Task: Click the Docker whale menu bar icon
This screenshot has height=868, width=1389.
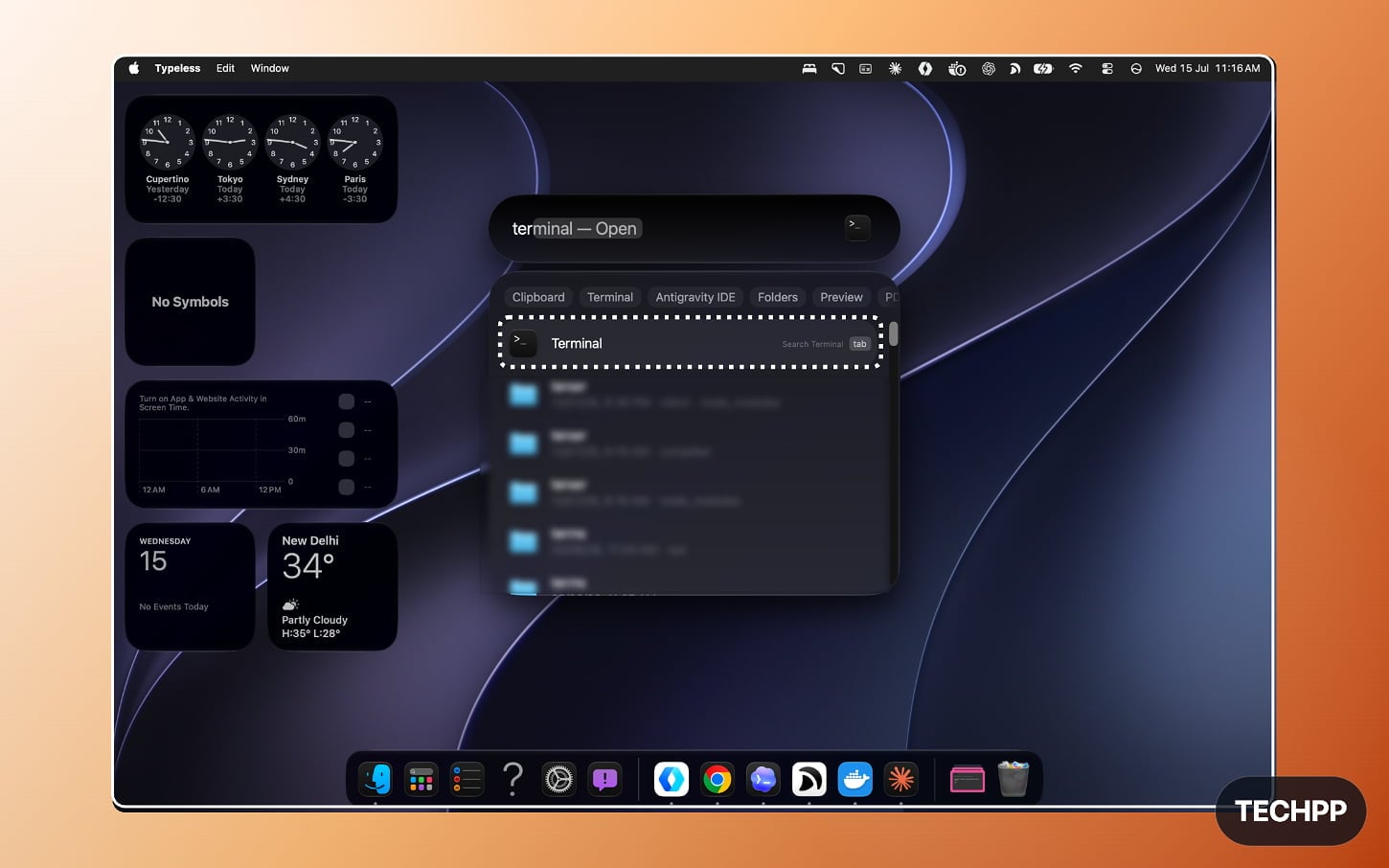Action: 957,68
